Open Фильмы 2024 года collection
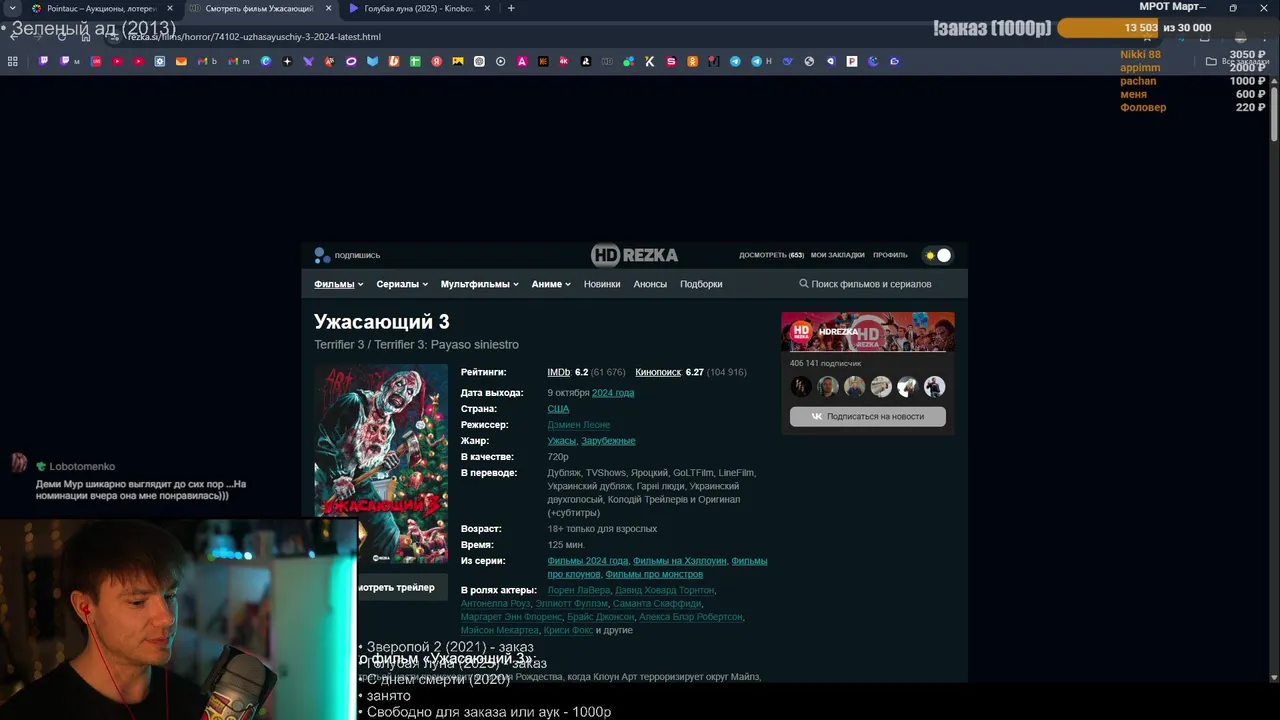Image resolution: width=1280 pixels, height=720 pixels. click(587, 561)
